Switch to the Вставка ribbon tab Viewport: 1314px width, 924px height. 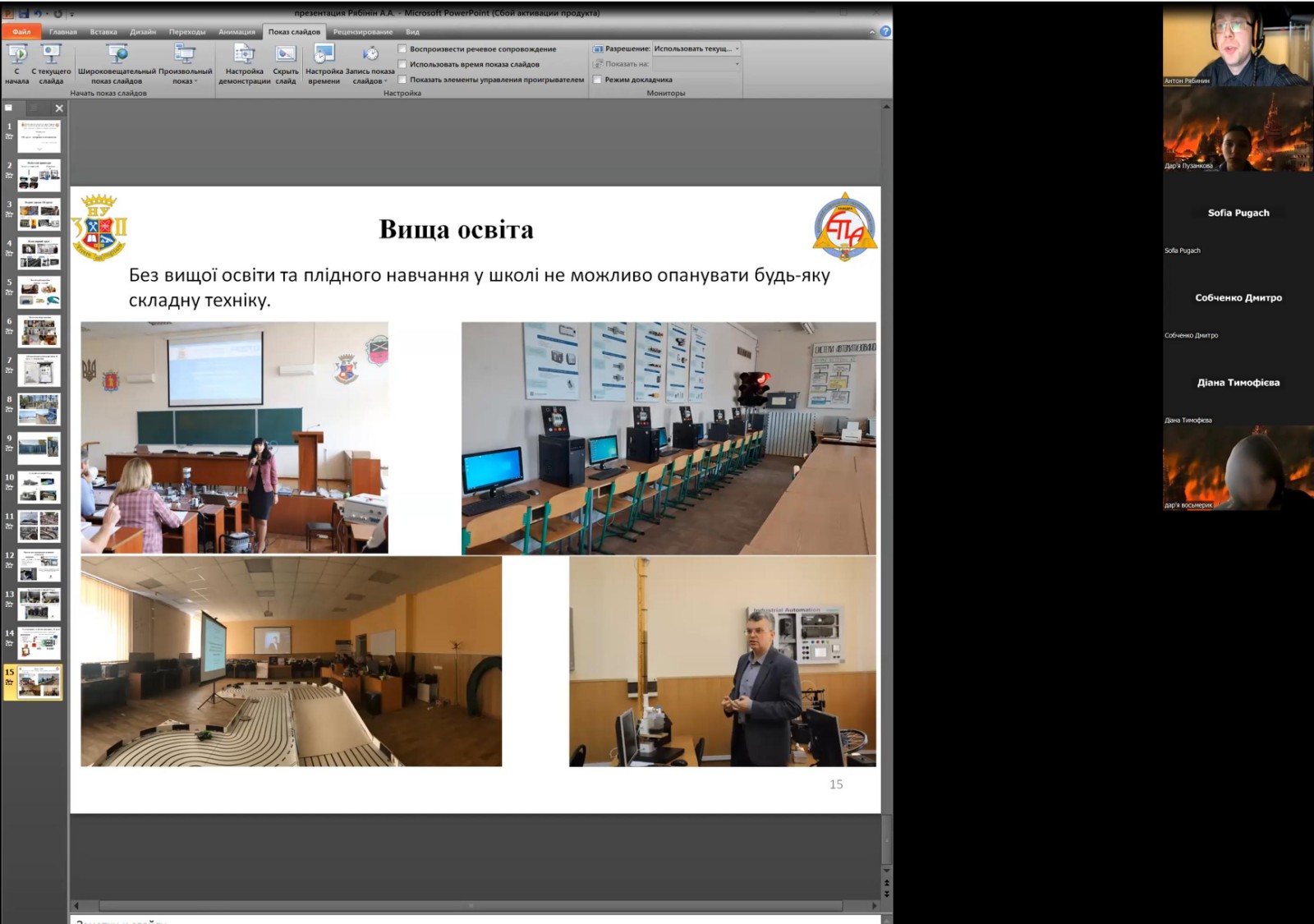click(x=103, y=32)
